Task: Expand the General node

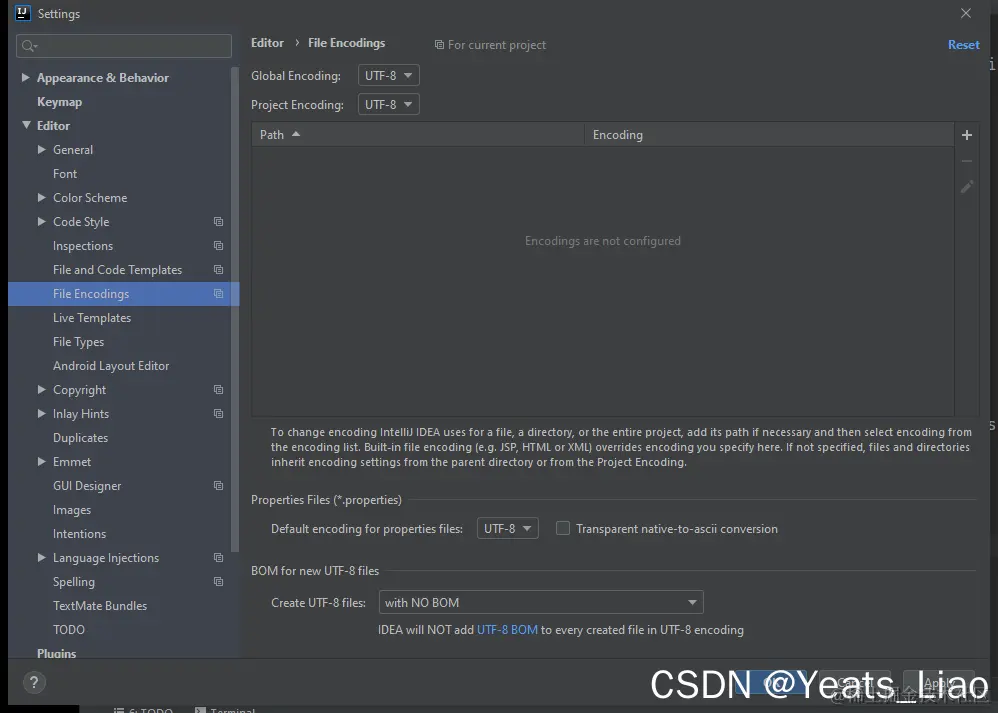Action: tap(41, 150)
